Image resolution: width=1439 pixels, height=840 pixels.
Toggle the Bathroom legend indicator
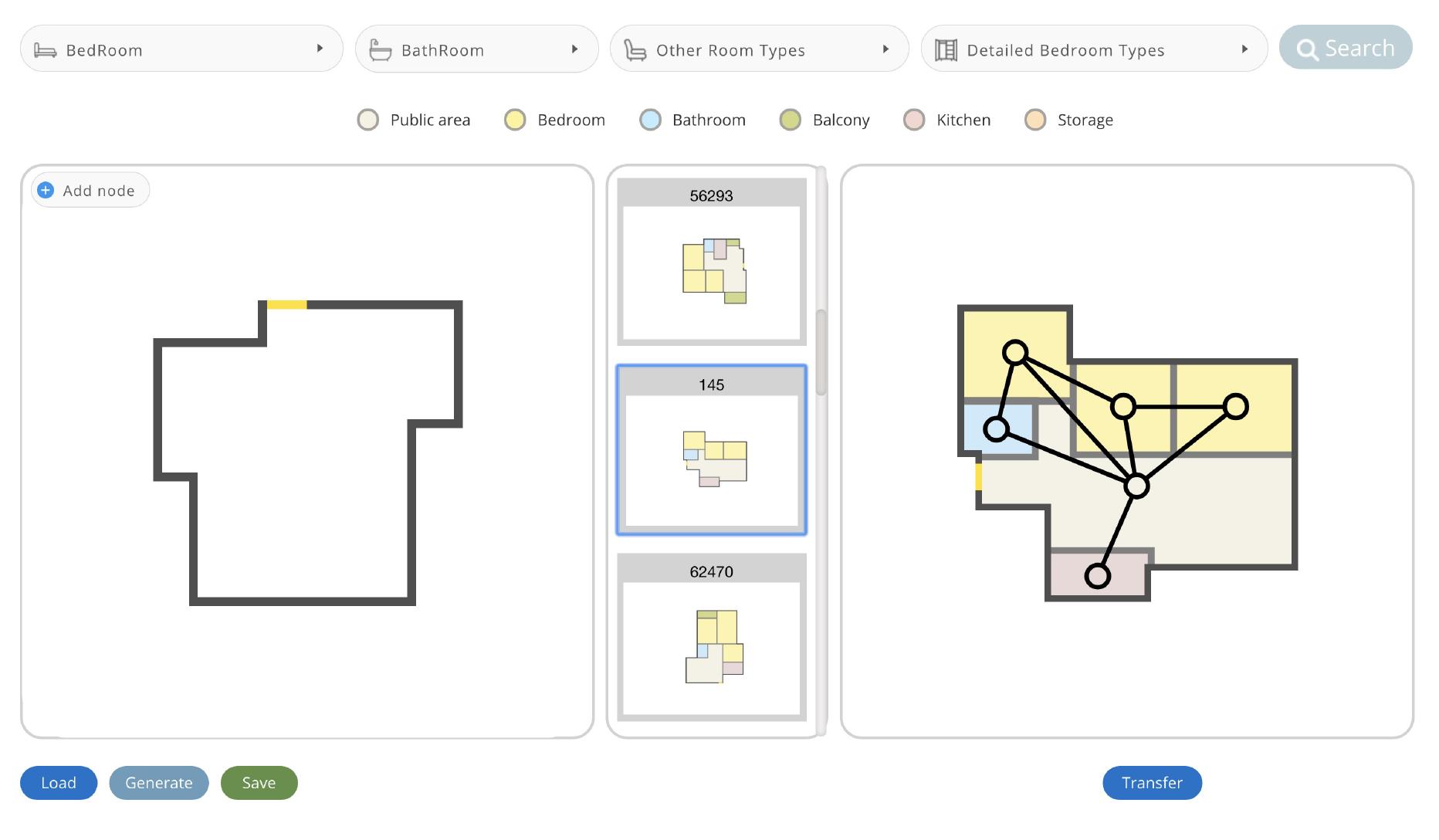coord(650,120)
